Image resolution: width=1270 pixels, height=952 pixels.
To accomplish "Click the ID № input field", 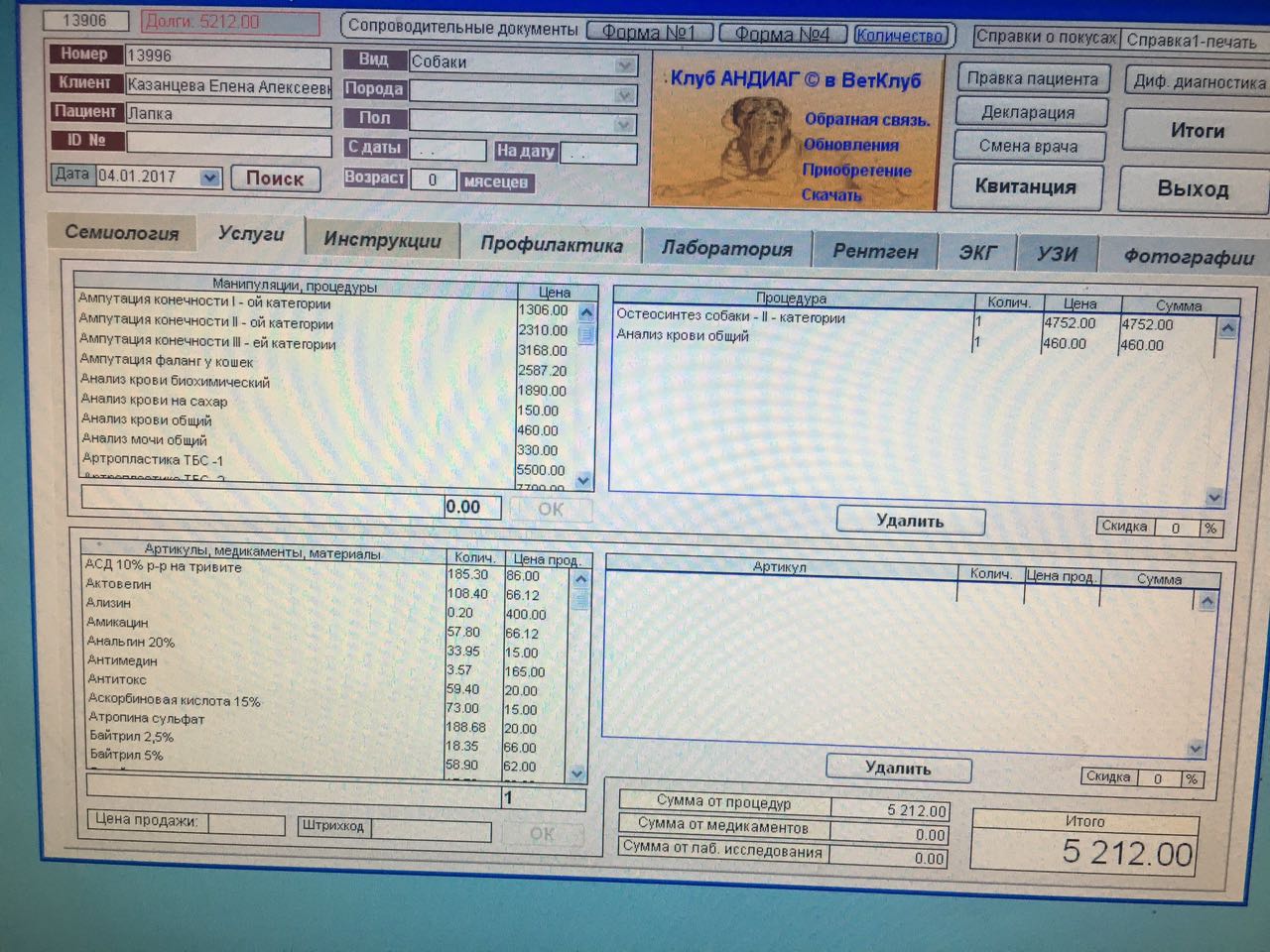I will pyautogui.click(x=227, y=144).
